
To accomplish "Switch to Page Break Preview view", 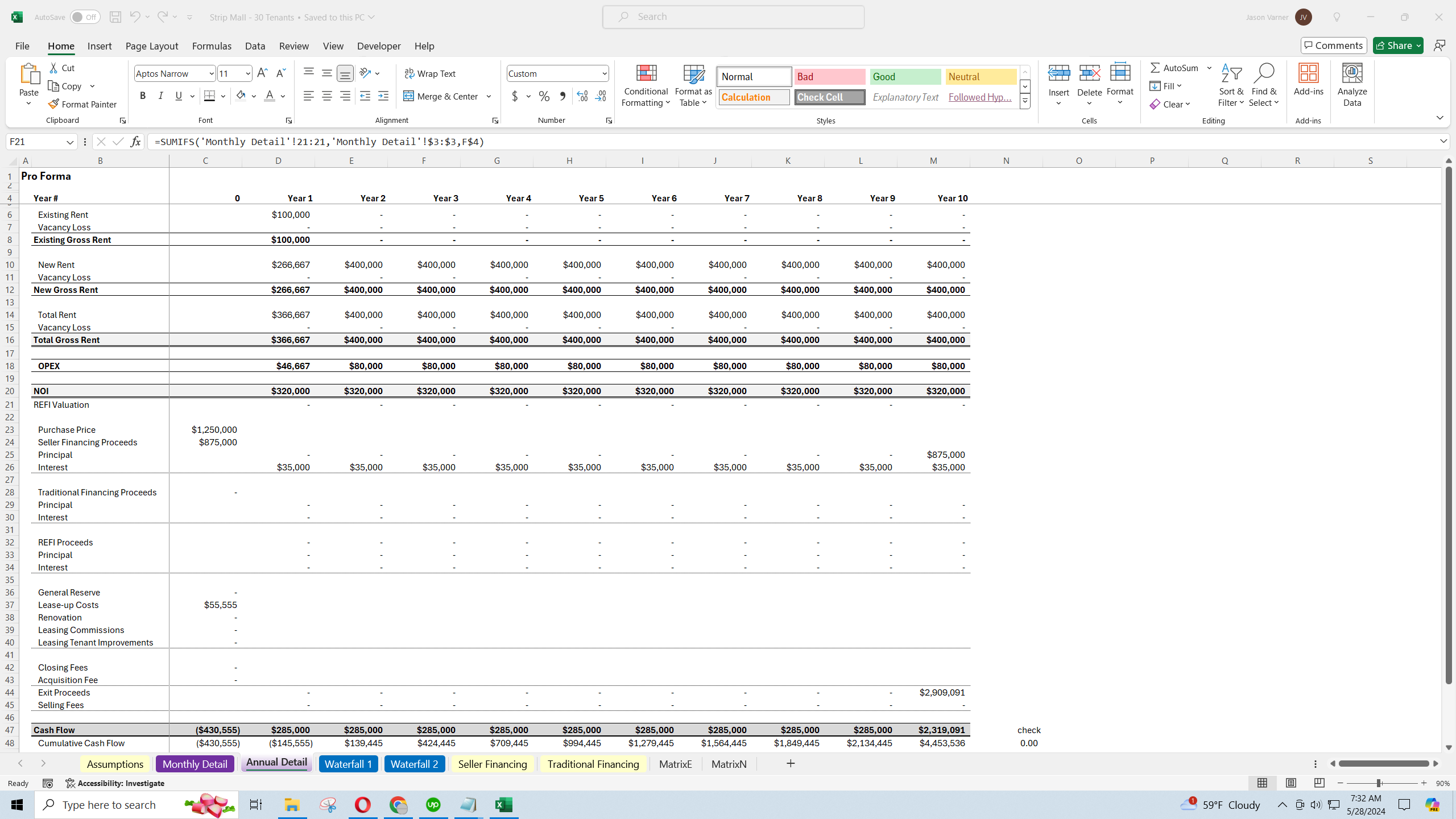I will (1319, 783).
